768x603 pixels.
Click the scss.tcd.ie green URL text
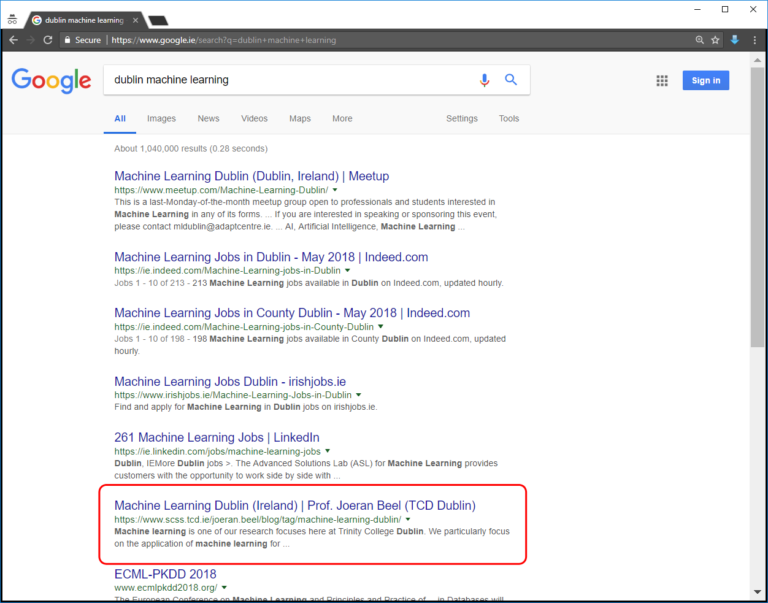click(x=258, y=519)
